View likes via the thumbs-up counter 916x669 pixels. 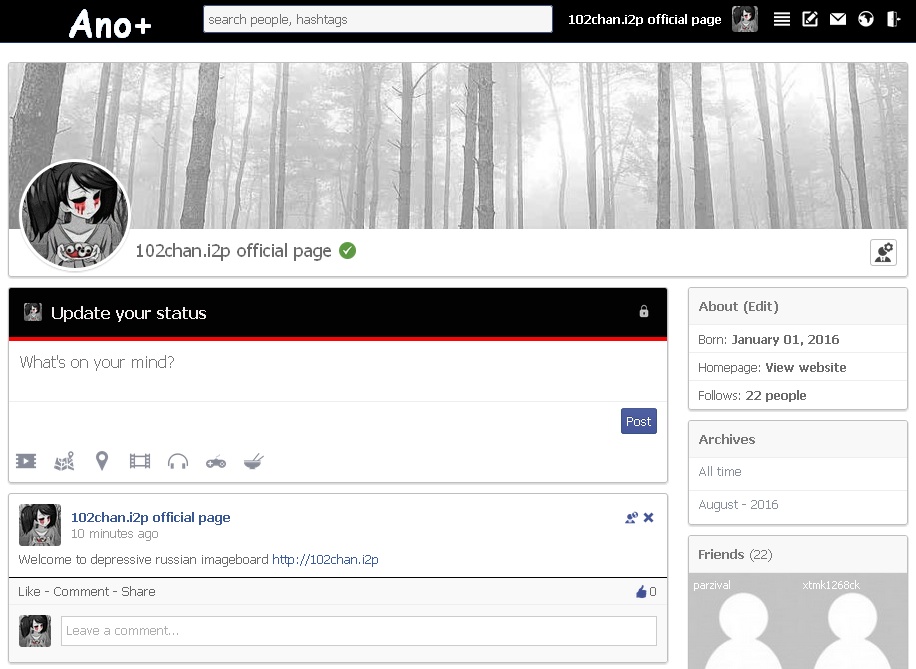[x=646, y=591]
